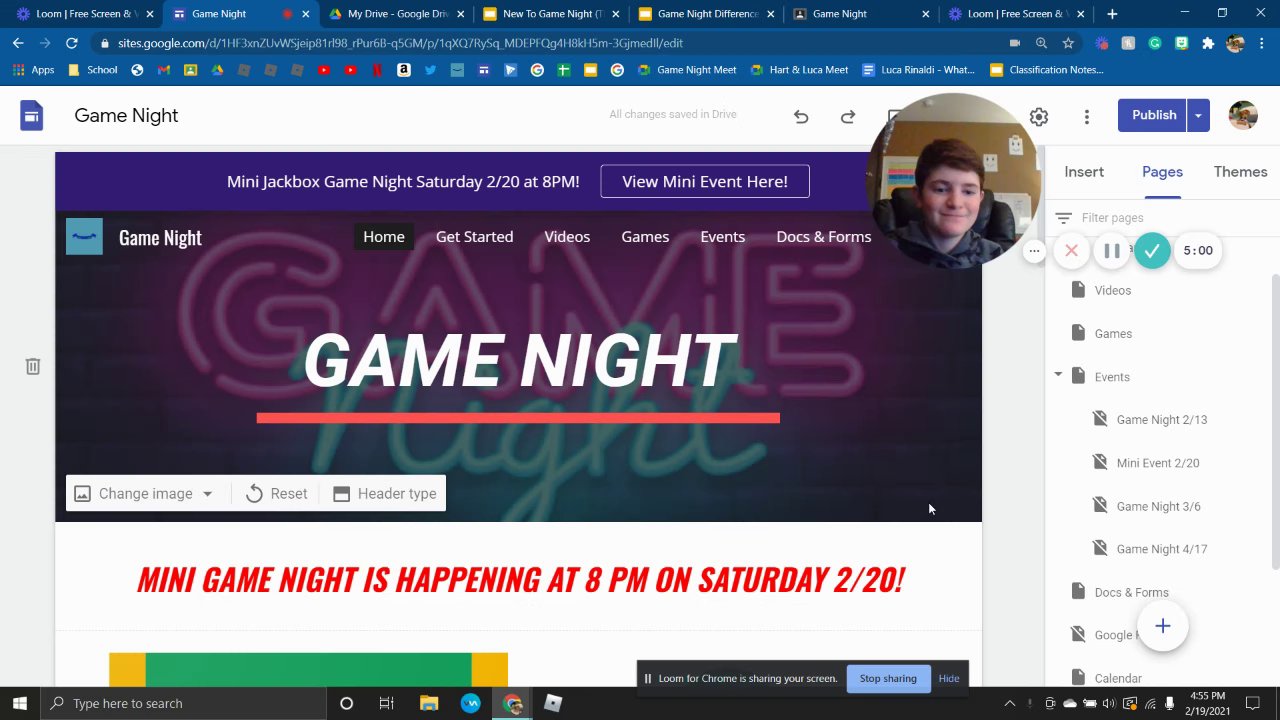Open the three-dot More menu near Publish
Viewport: 1280px width, 720px height.
coord(1087,116)
